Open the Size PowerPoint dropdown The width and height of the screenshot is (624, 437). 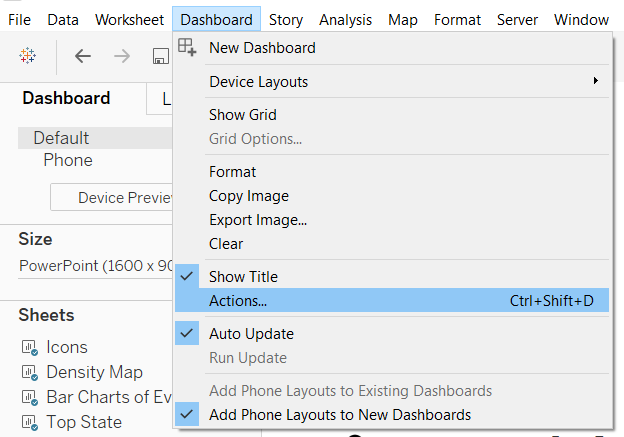95,266
